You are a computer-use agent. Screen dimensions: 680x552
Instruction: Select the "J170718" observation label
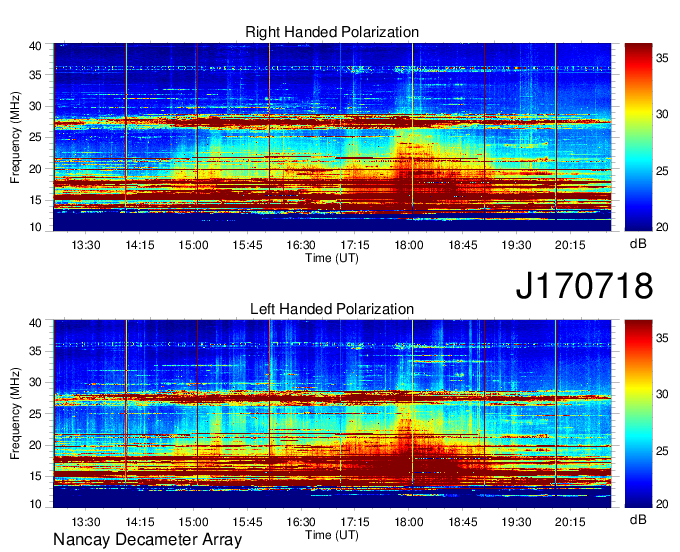pos(584,285)
